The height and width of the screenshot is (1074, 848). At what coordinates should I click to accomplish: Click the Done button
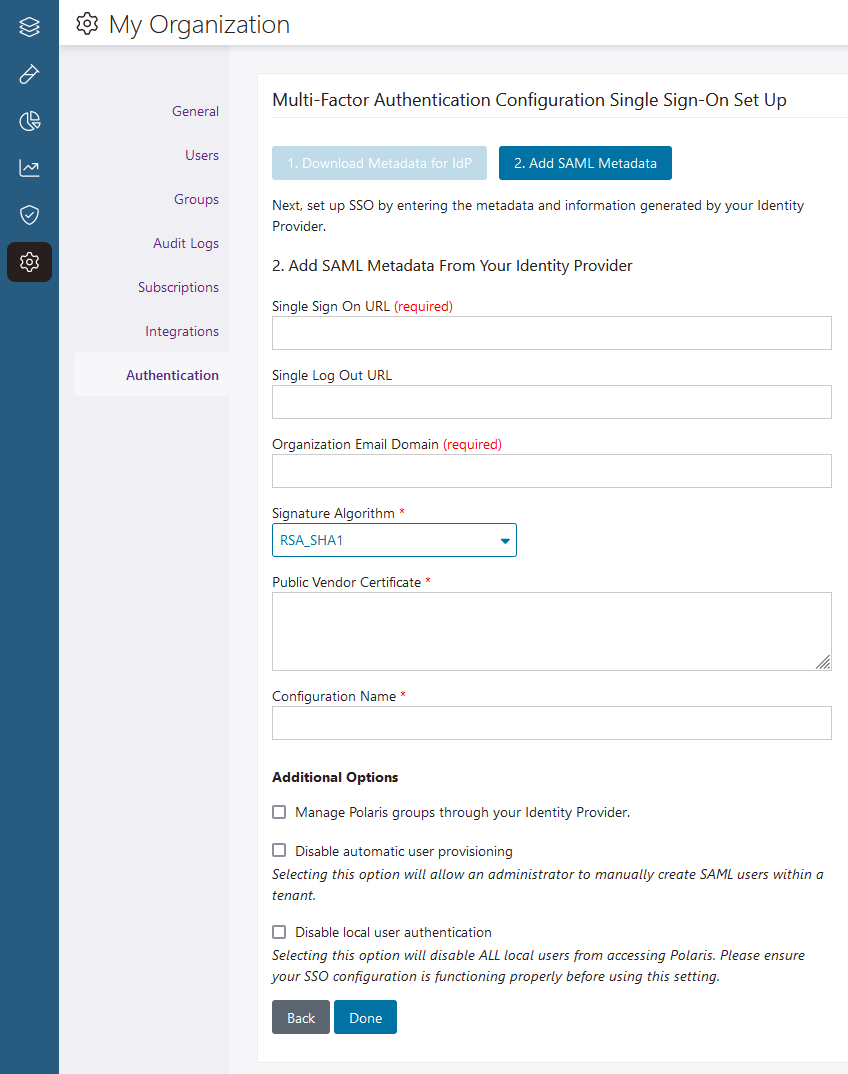coord(365,1018)
